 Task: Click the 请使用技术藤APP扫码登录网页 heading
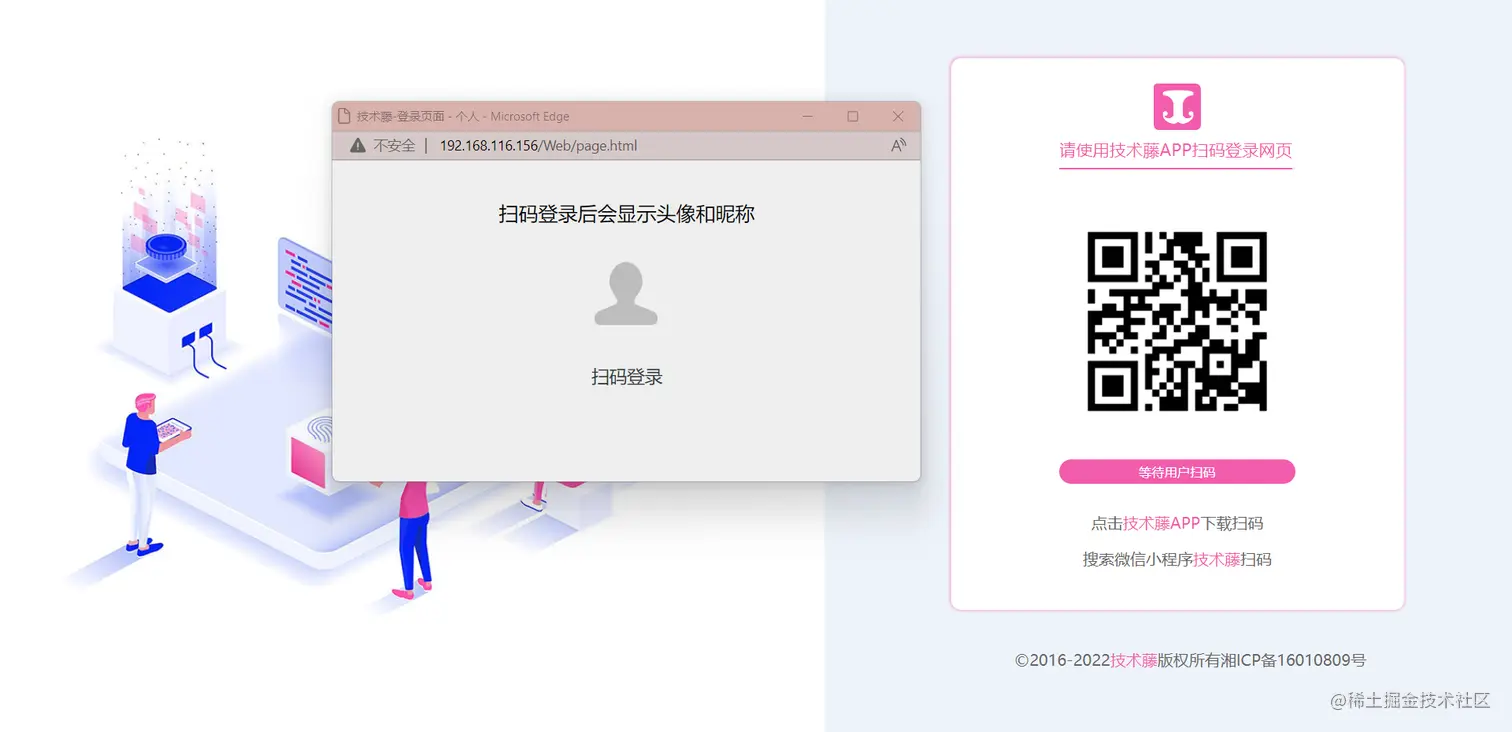(1176, 151)
